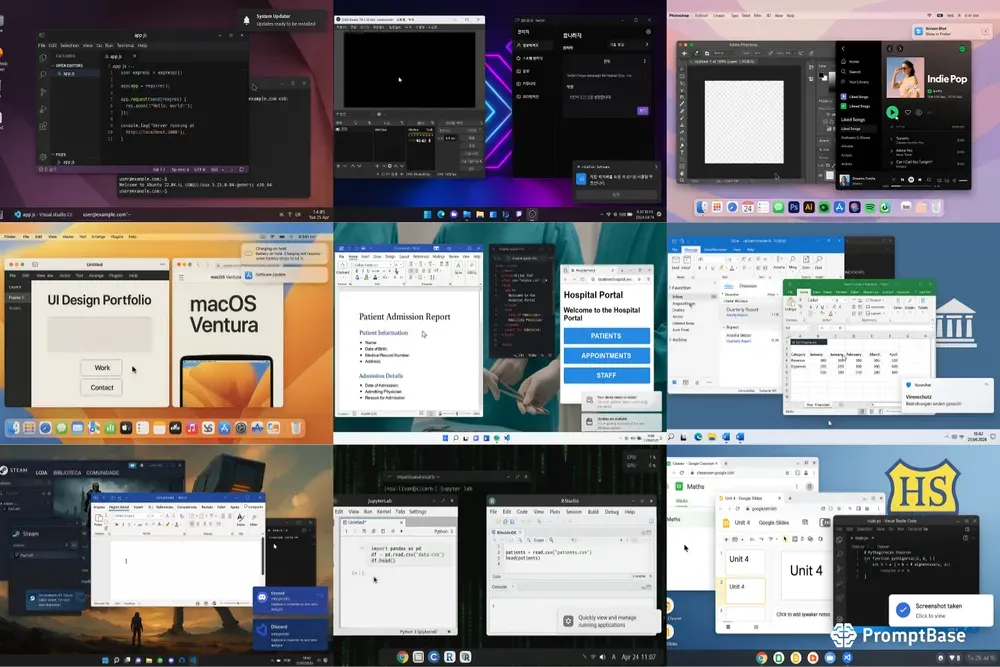1000x667 pixels.
Task: Toggle Bold in the Patient Admission Word ribbon
Action: click(357, 271)
